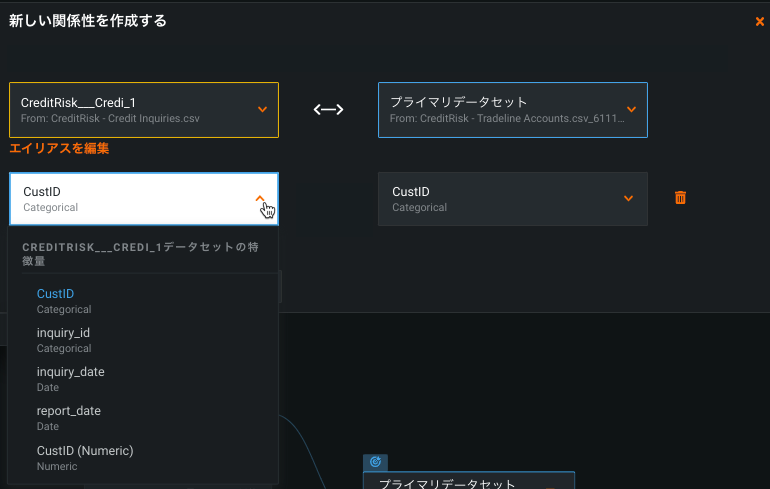Close the new relationship dialog
This screenshot has width=770, height=489.
coord(759,21)
